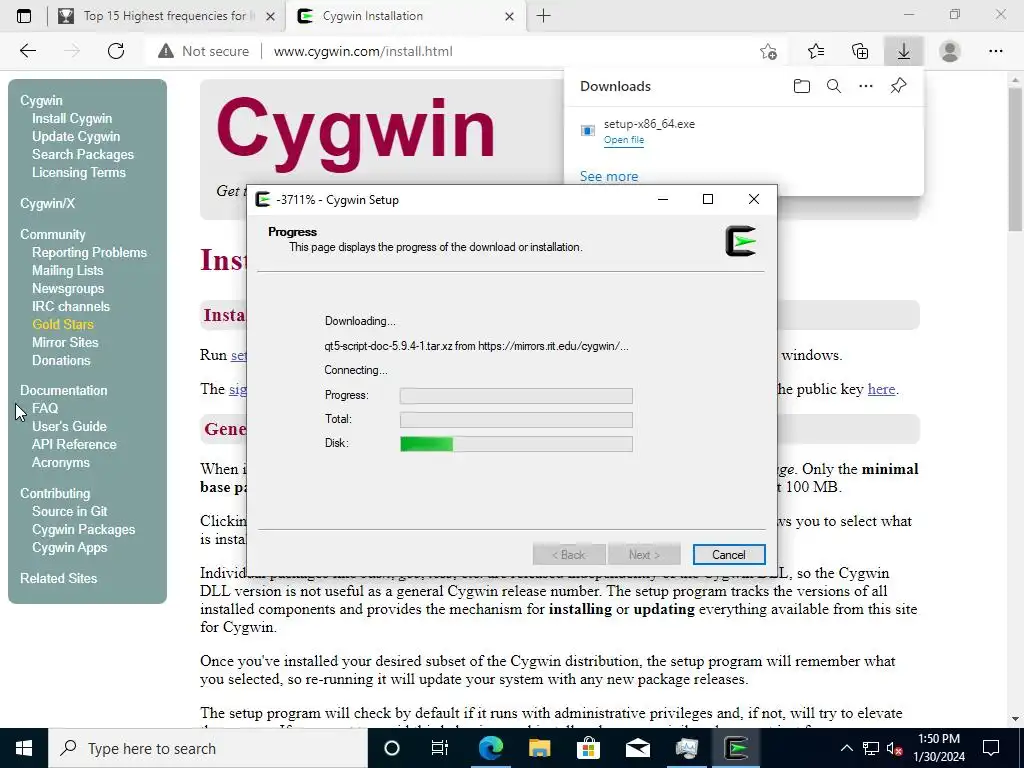Image resolution: width=1024 pixels, height=768 pixels.
Task: Open Microsoft Edge from taskbar
Action: [490, 748]
